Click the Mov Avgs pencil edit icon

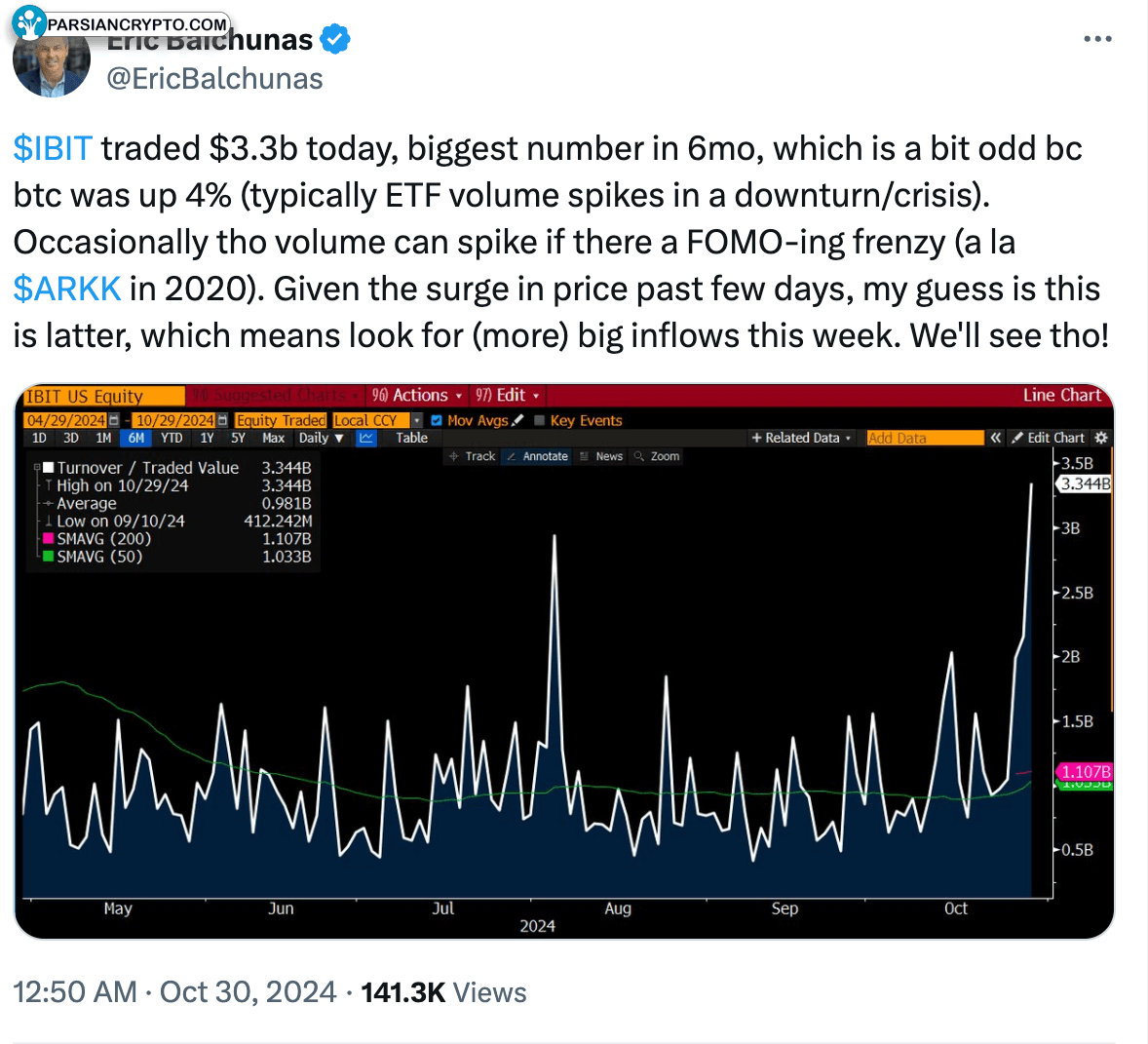point(517,420)
